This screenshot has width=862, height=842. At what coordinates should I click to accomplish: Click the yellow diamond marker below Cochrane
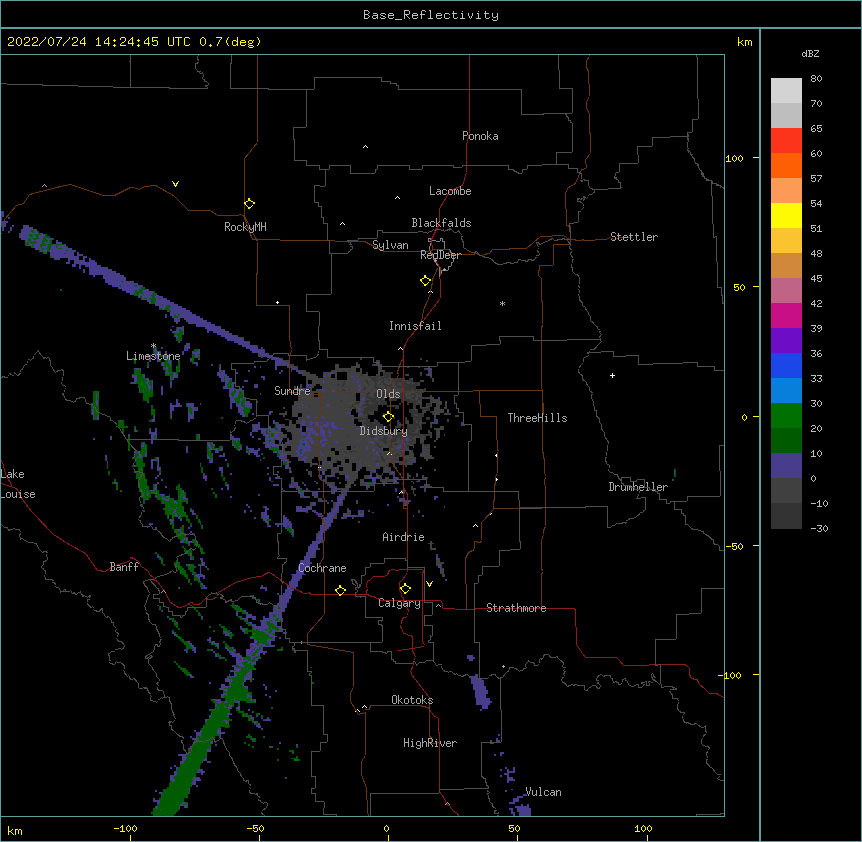tap(340, 590)
